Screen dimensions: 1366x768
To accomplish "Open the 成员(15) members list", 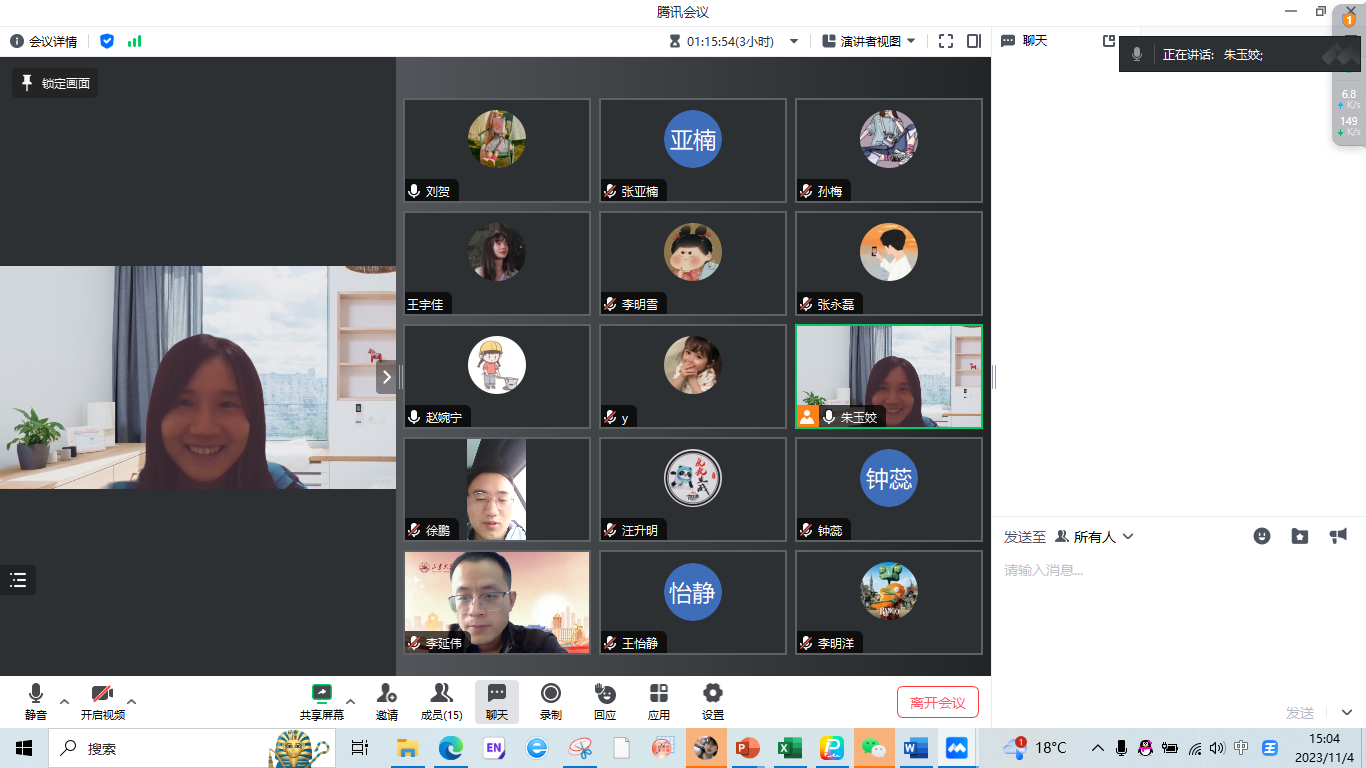I will pyautogui.click(x=441, y=701).
